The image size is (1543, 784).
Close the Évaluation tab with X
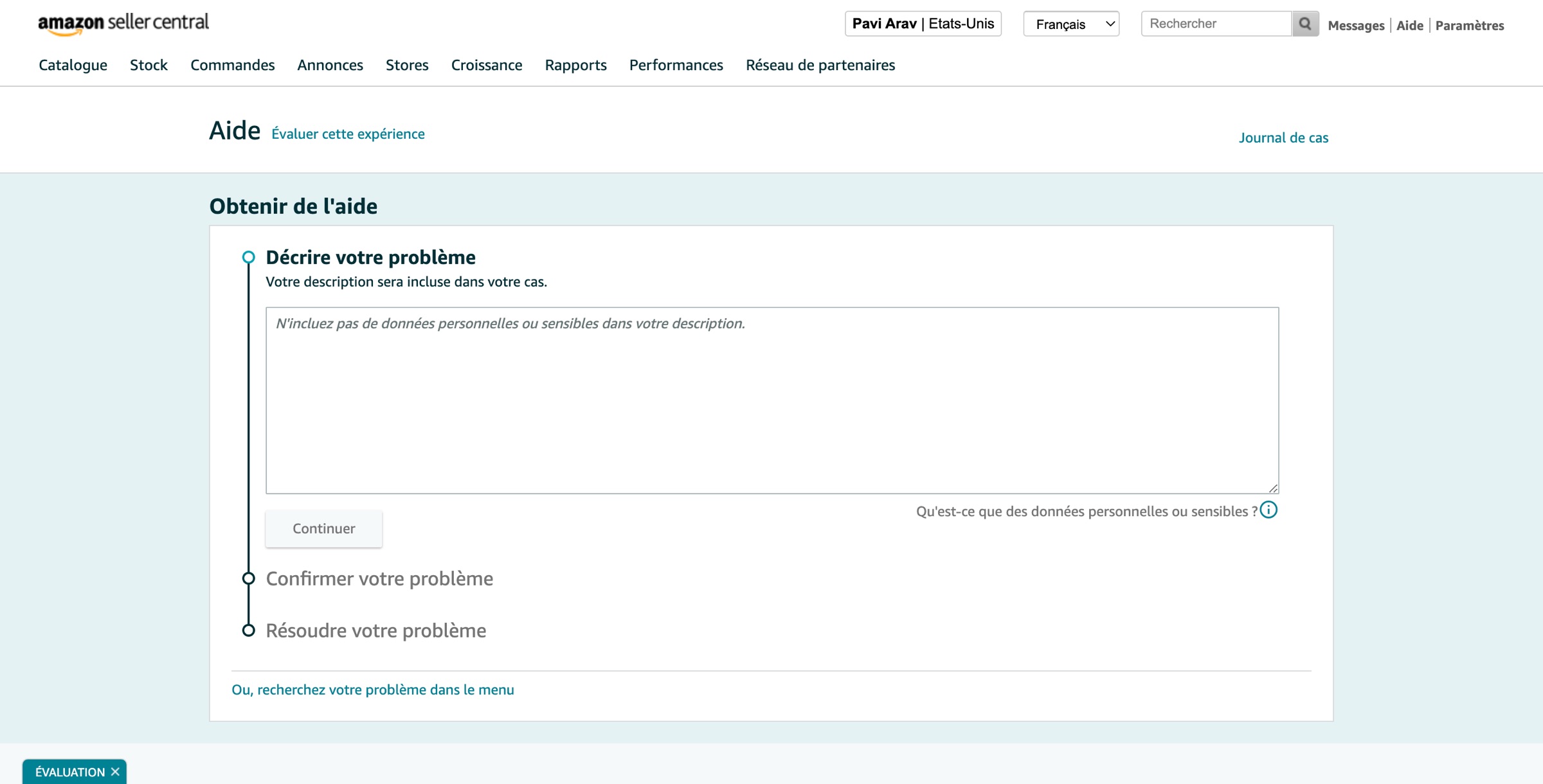point(115,772)
